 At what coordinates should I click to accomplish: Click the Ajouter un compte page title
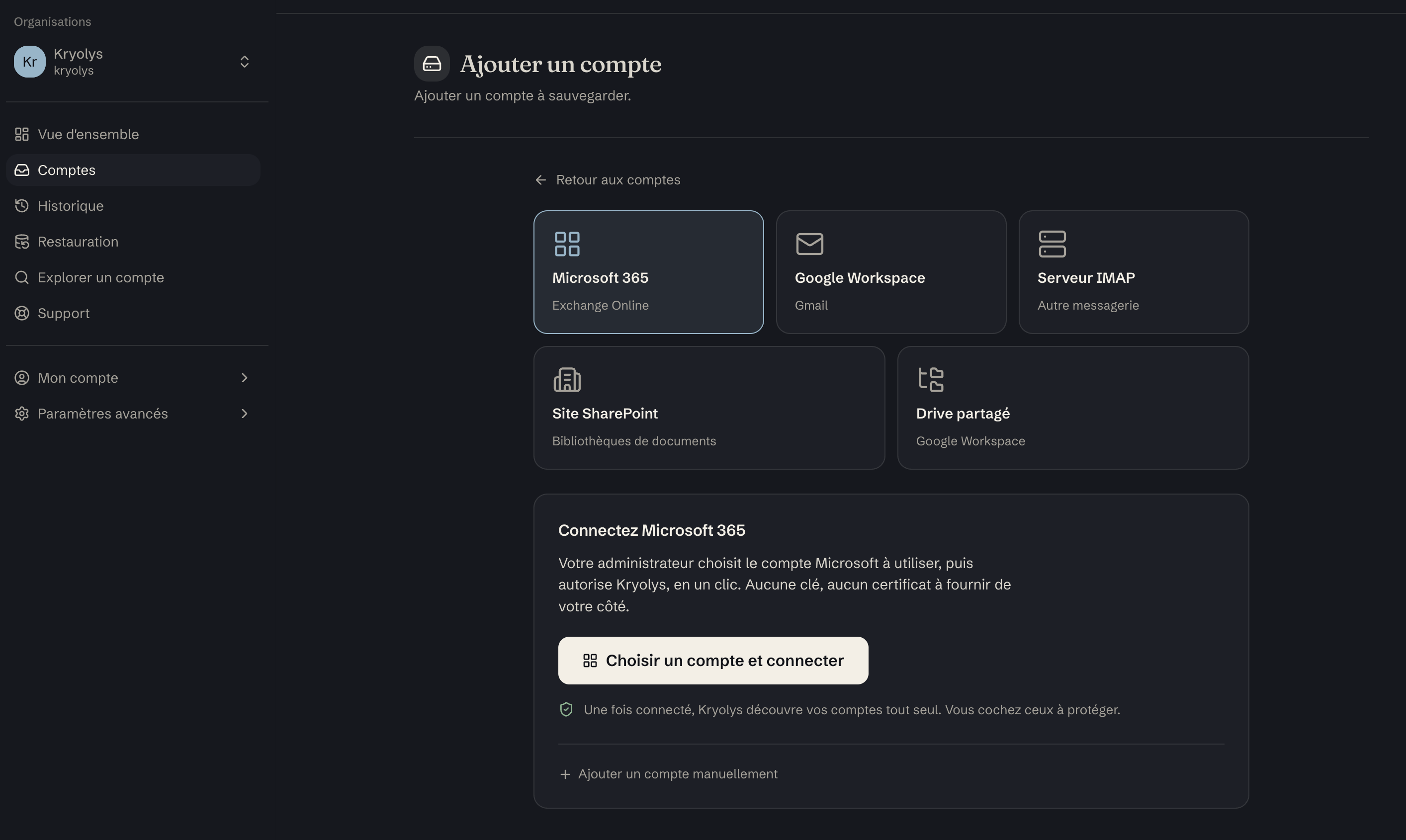(x=560, y=64)
